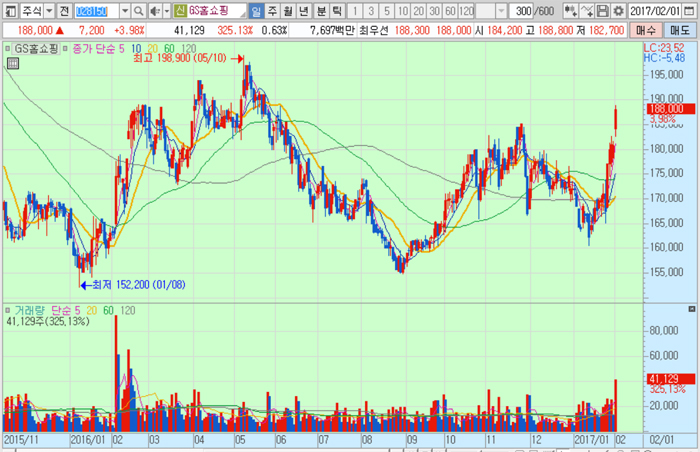This screenshot has height=452, width=700.
Task: Expand the 주식 market type dropdown
Action: [x=49, y=10]
